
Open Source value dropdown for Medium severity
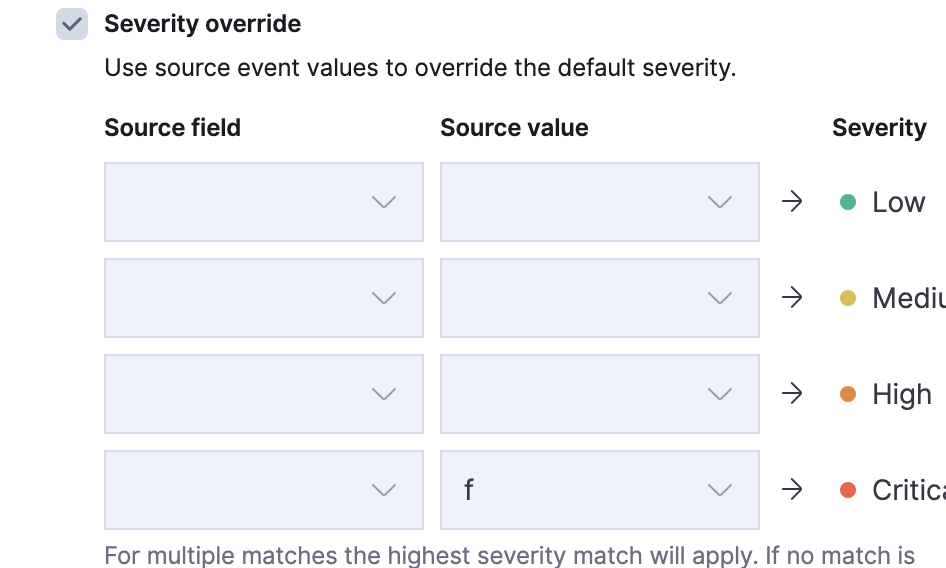(599, 298)
